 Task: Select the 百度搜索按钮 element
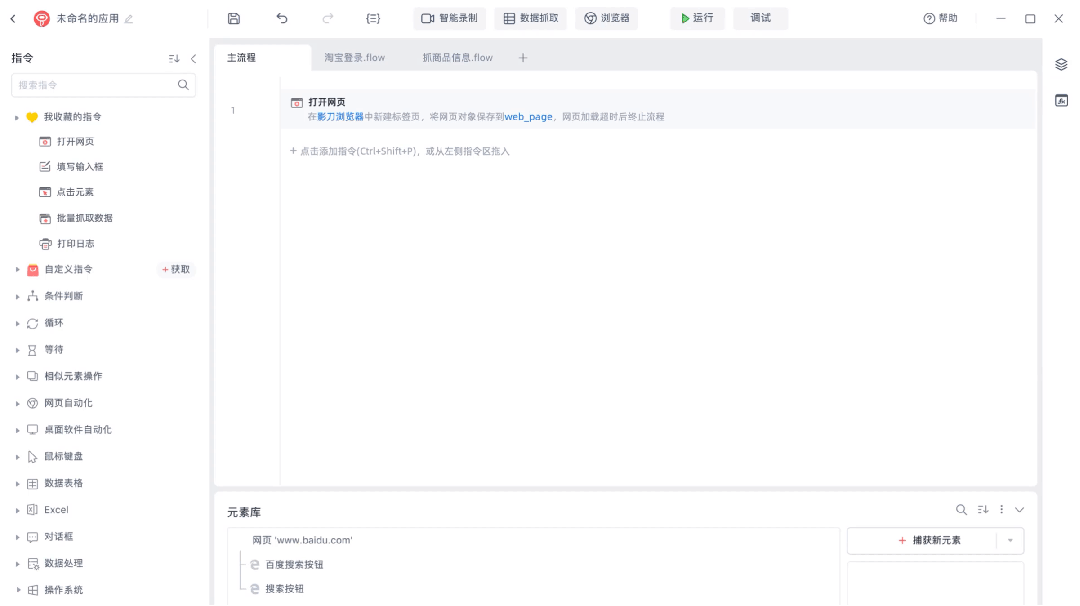click(x=294, y=565)
